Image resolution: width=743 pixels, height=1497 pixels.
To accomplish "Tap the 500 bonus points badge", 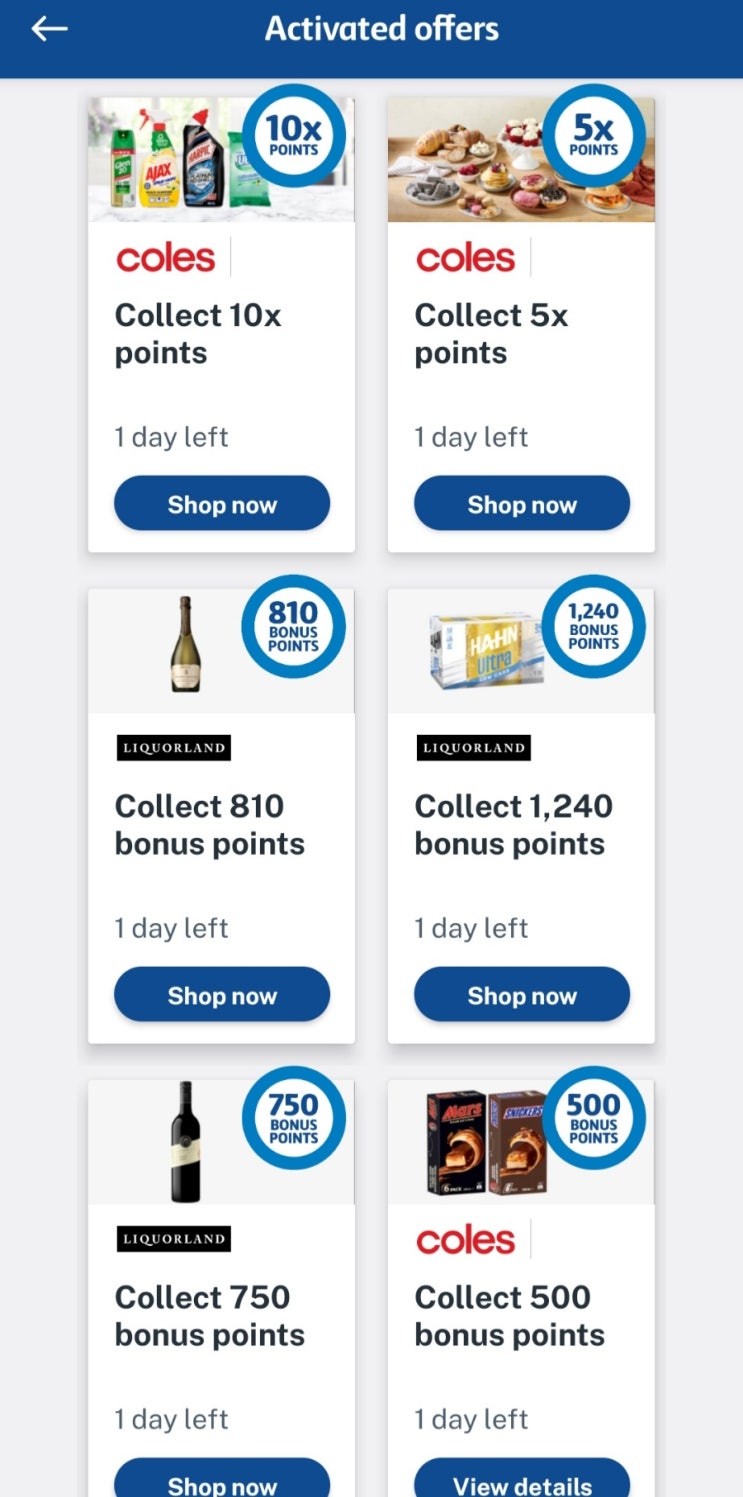I will pos(593,1118).
